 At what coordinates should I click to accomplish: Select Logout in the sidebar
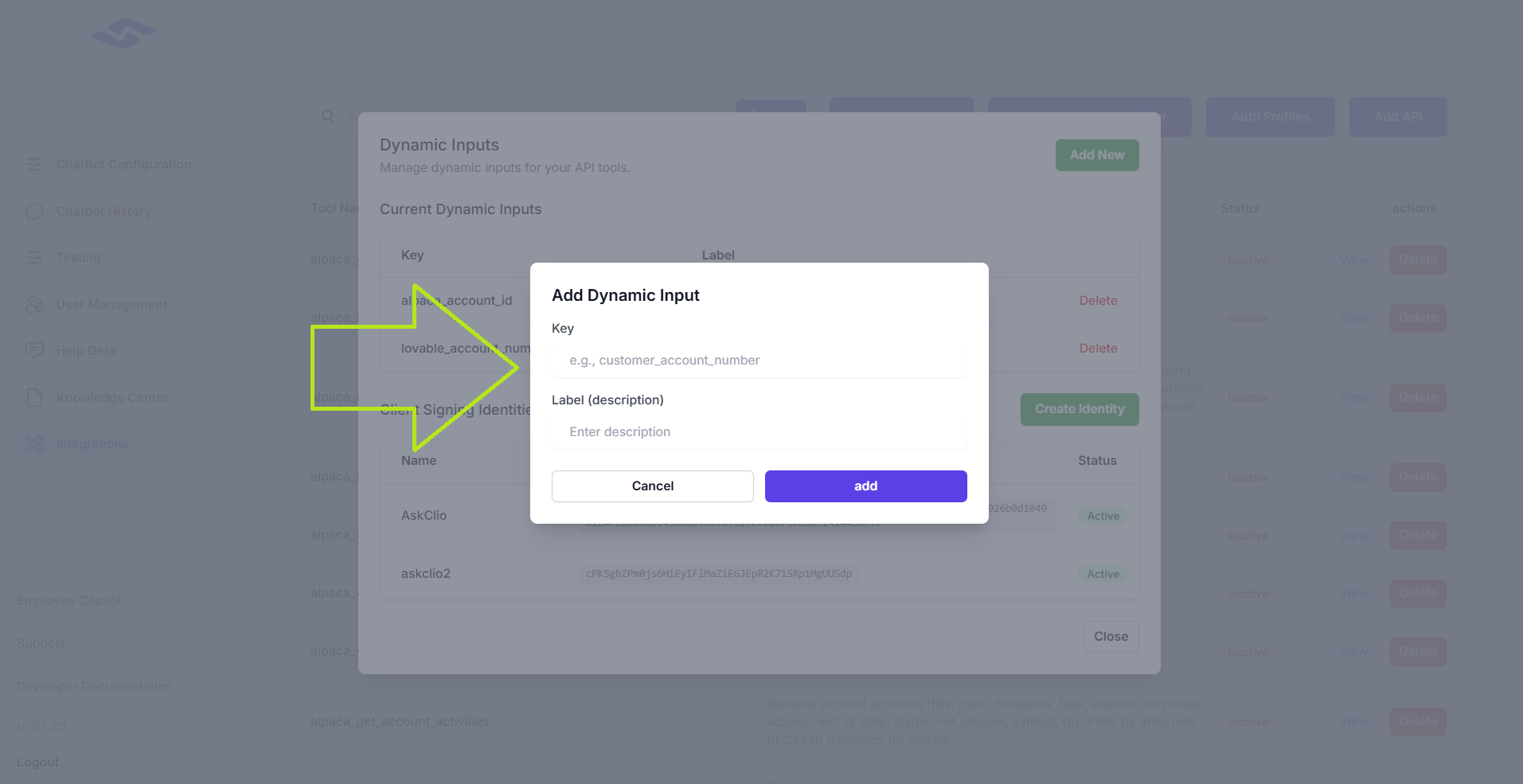point(38,763)
